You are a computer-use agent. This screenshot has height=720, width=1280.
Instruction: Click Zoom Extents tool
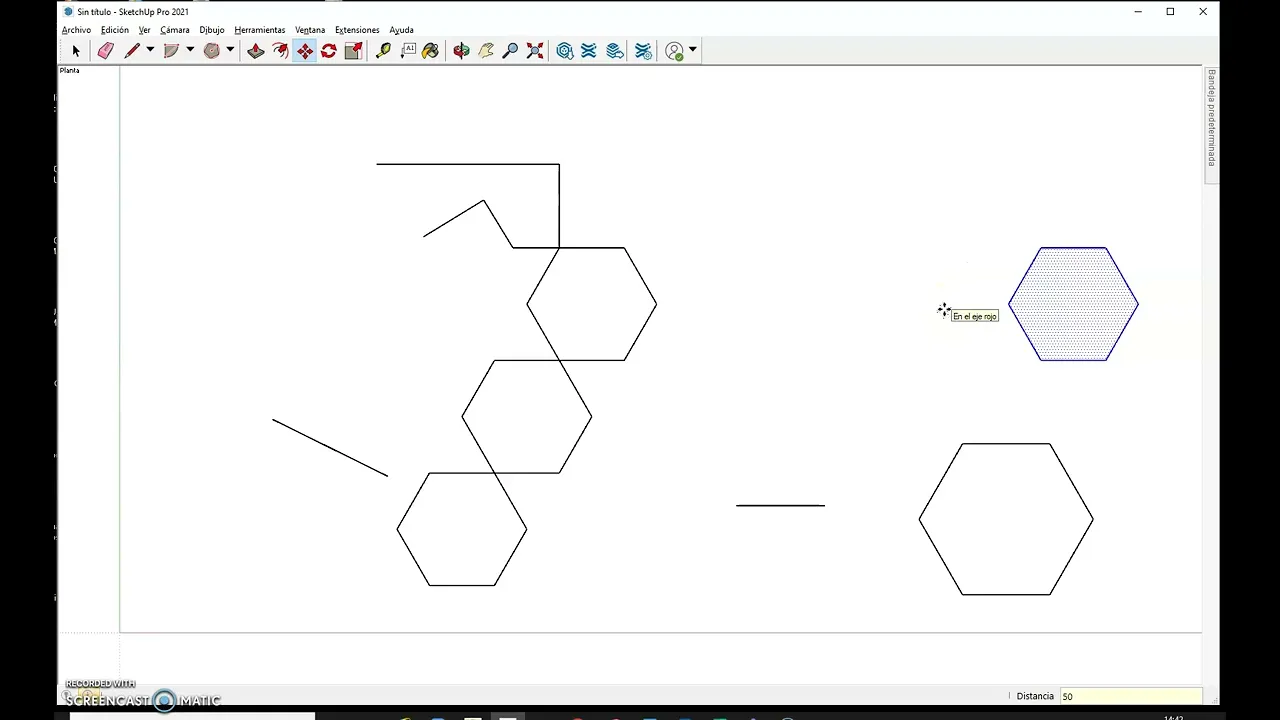tap(535, 51)
